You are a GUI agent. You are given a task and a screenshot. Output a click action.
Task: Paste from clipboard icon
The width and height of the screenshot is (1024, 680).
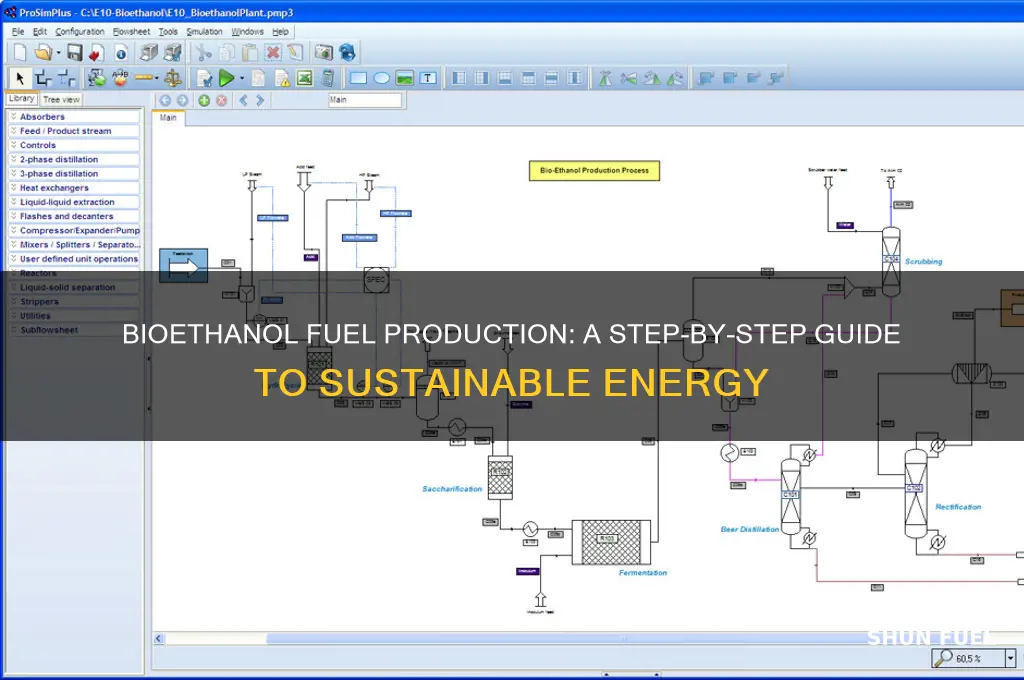click(x=249, y=53)
